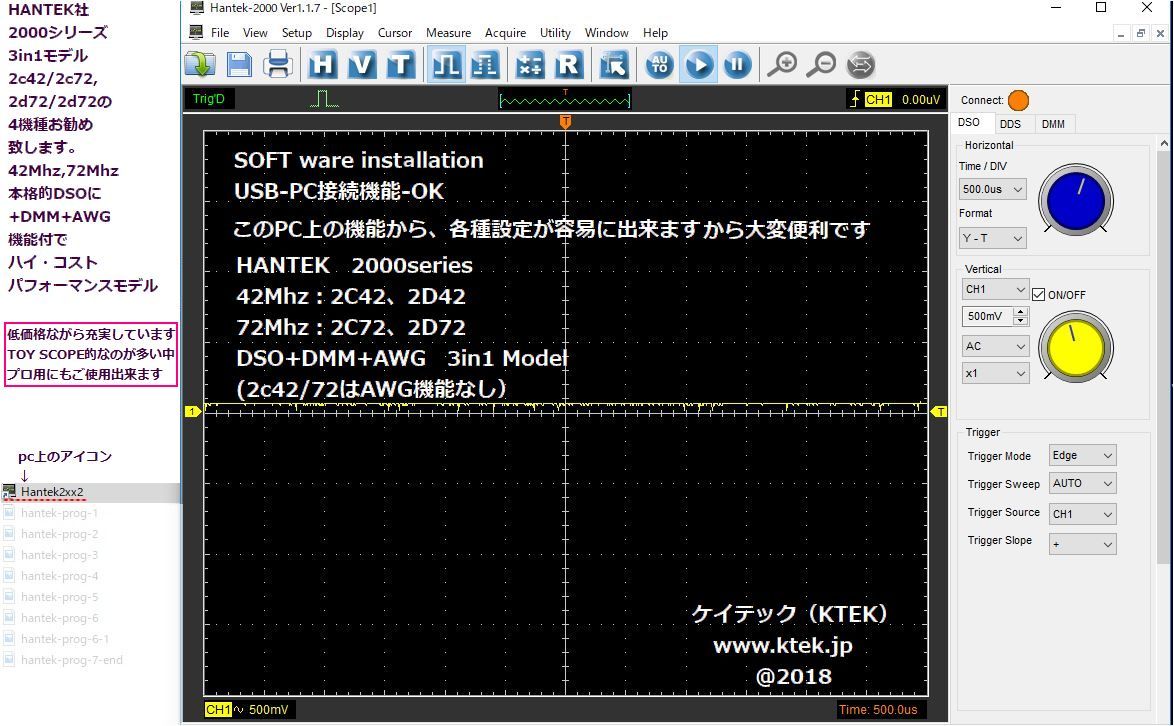Select the yellow channel 1 ground marker
Image resolution: width=1174 pixels, height=726 pixels.
(193, 412)
